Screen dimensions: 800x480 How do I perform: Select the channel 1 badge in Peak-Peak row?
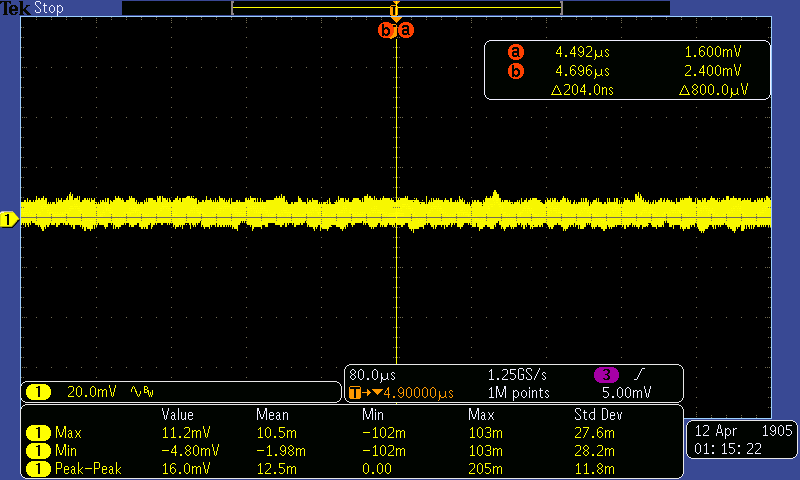[39, 468]
